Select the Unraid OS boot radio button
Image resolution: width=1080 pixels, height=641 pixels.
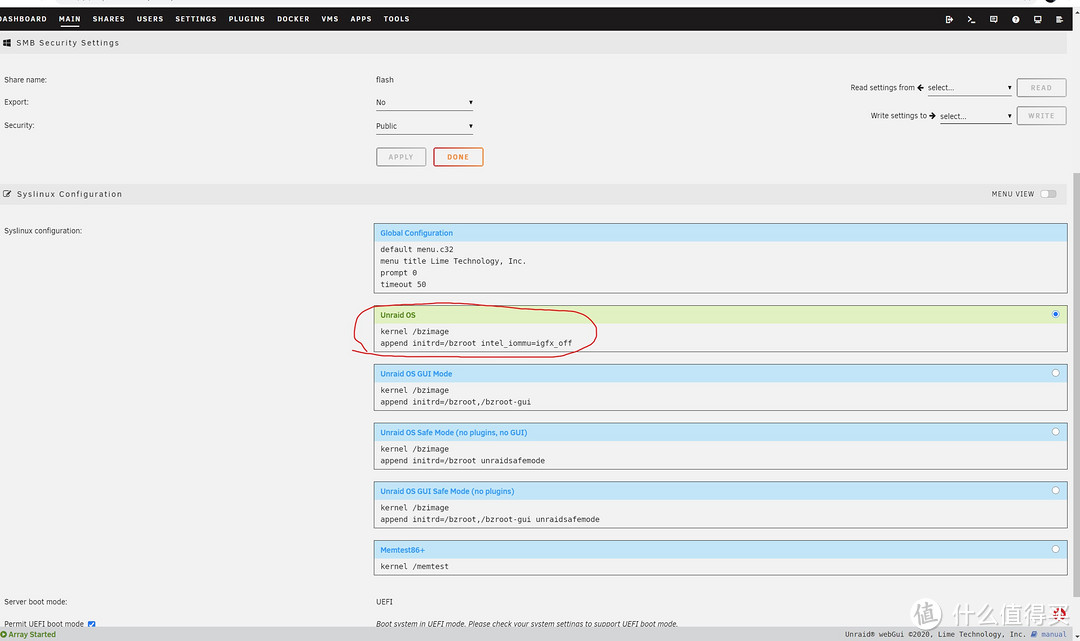(1055, 314)
